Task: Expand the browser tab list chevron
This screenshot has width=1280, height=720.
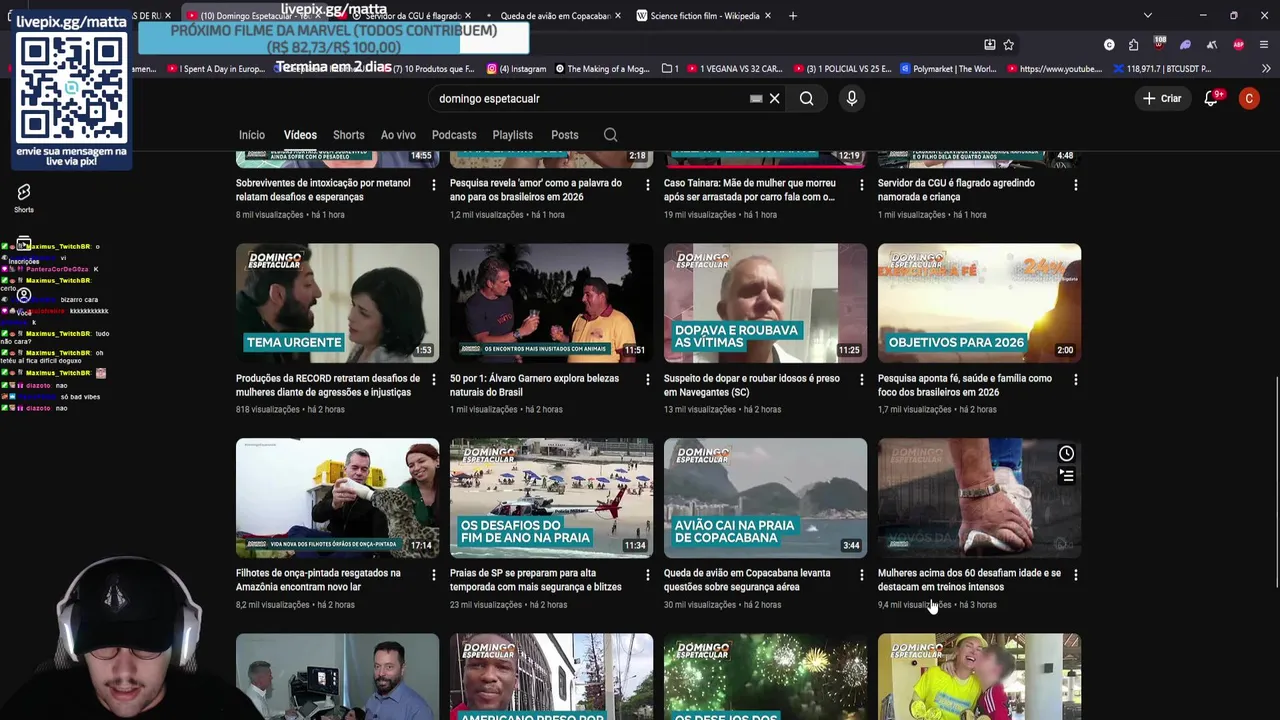Action: tap(1148, 16)
